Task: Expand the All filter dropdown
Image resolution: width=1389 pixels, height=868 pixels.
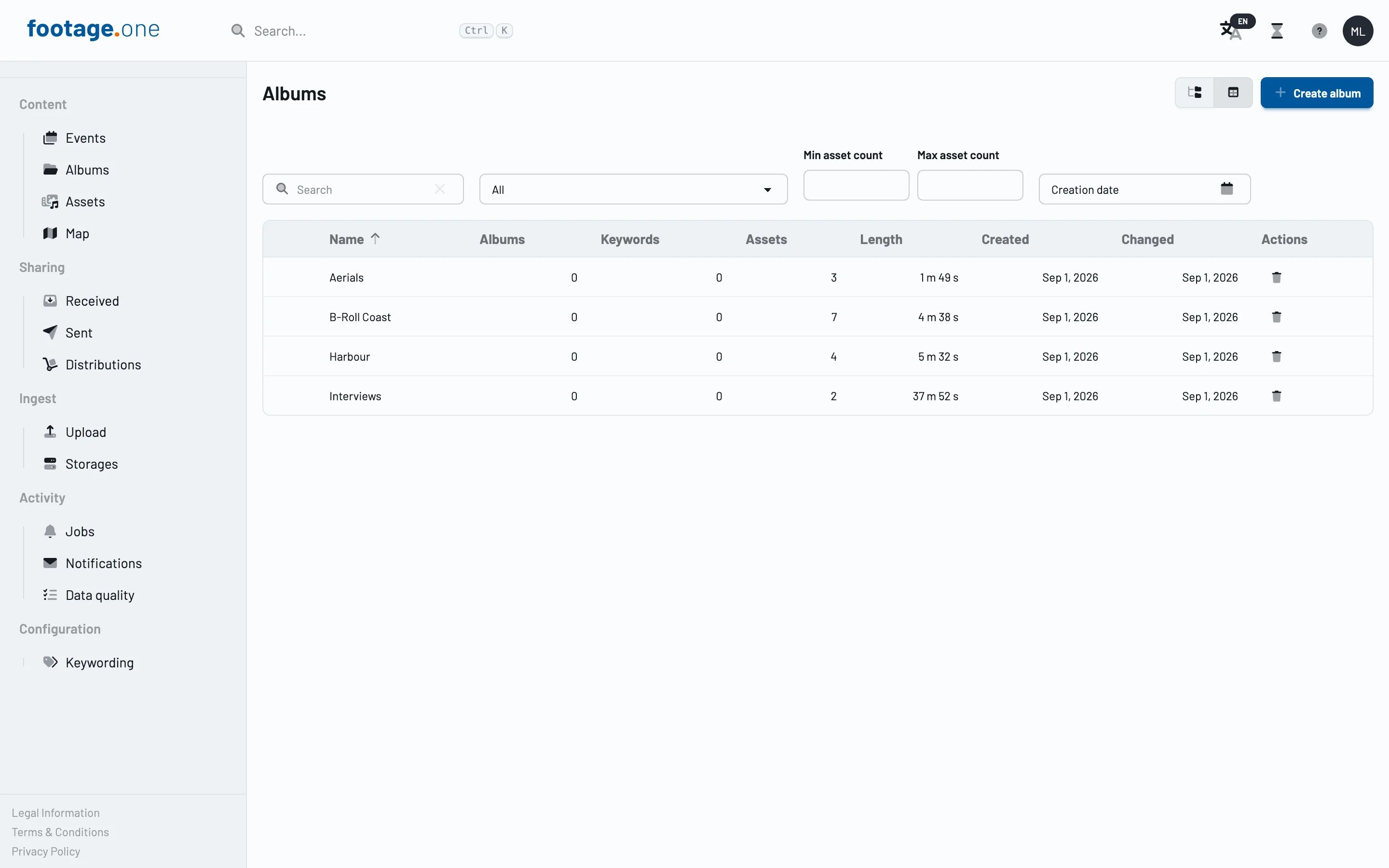Action: pos(633,189)
